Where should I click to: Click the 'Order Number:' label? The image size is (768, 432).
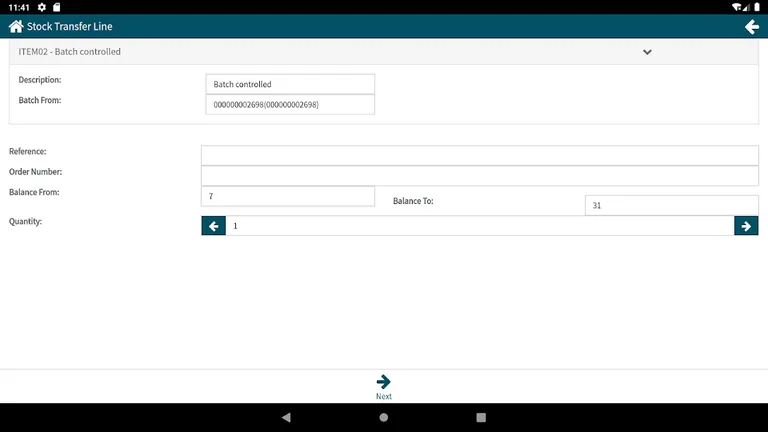pyautogui.click(x=35, y=172)
